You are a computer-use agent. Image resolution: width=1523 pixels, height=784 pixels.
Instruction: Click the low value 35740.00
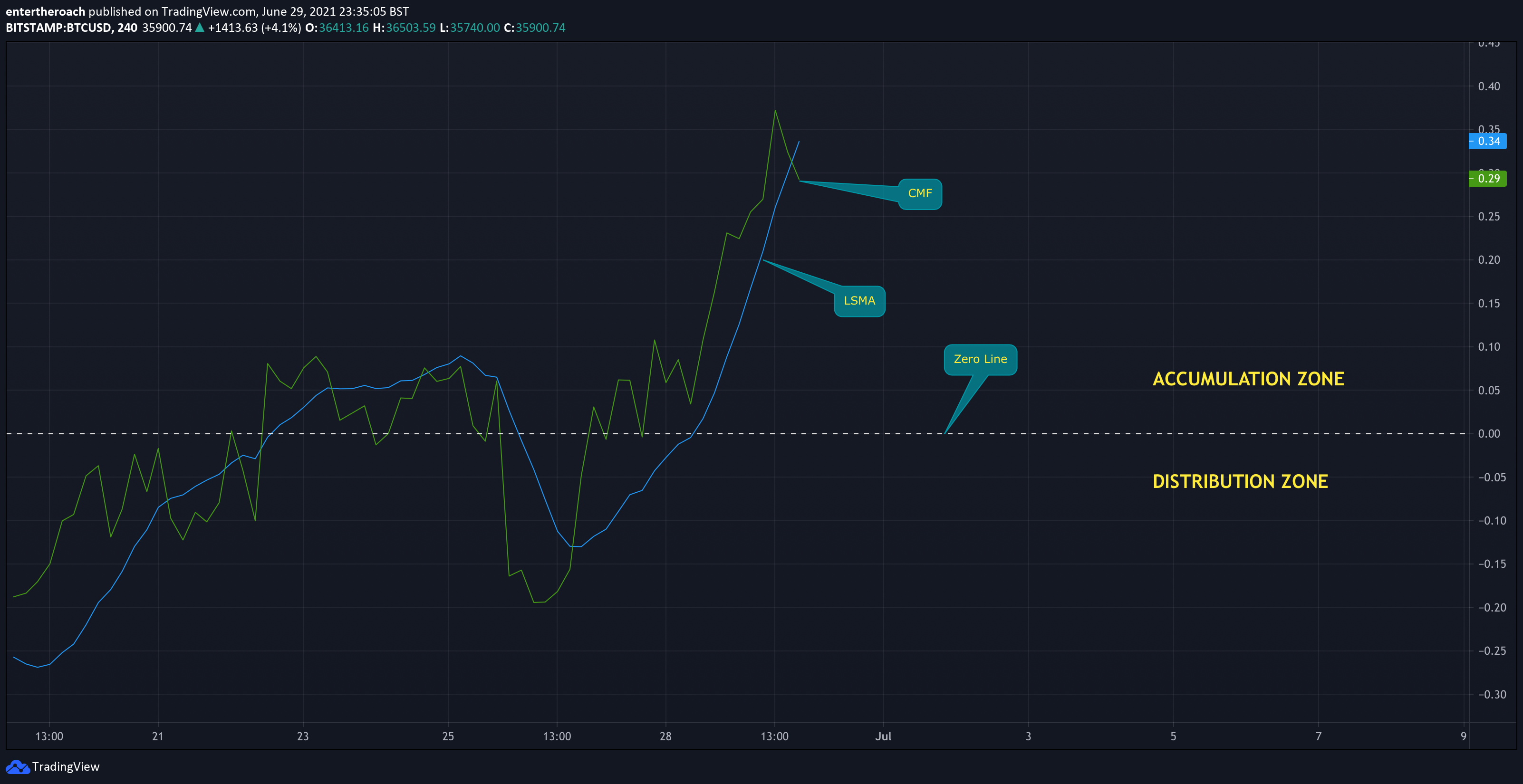pos(475,28)
